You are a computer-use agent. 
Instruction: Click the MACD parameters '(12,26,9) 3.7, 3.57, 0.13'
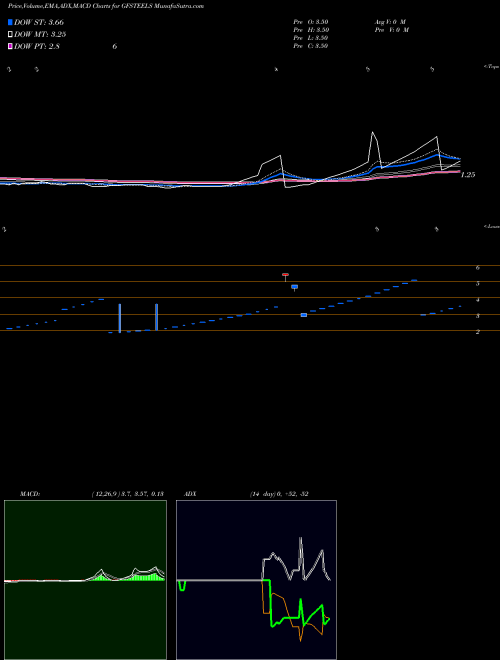[128, 494]
